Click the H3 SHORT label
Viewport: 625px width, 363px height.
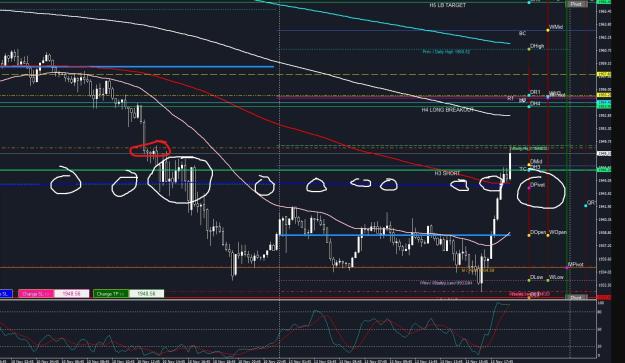point(447,173)
